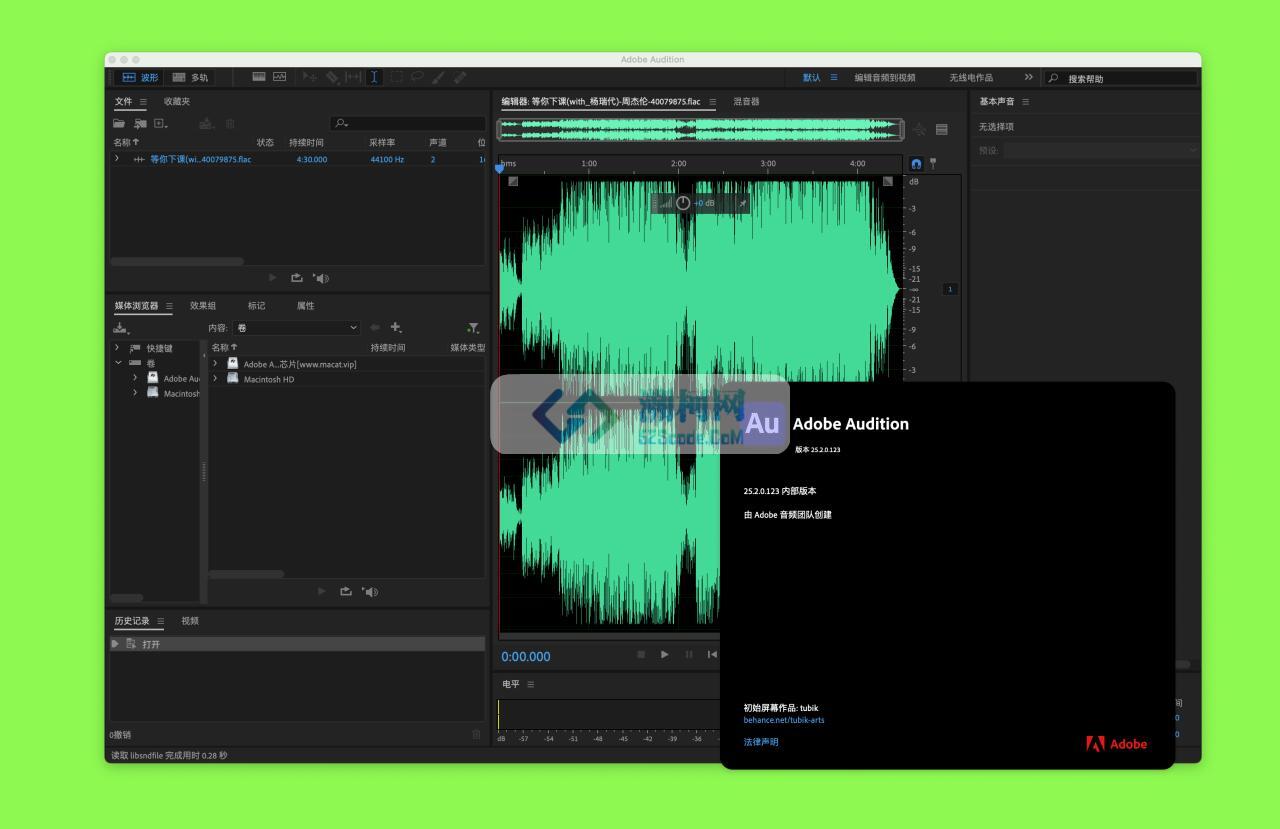Click the New File icon
Image resolution: width=1280 pixels, height=829 pixels.
coord(160,123)
